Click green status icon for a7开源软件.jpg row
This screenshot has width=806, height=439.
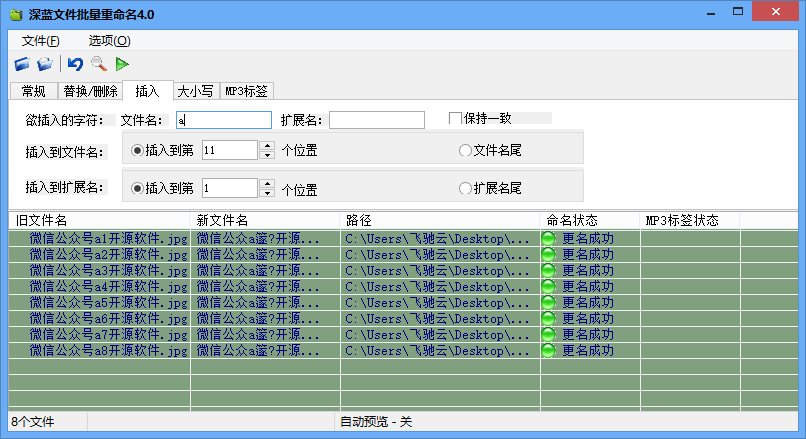pyautogui.click(x=548, y=335)
